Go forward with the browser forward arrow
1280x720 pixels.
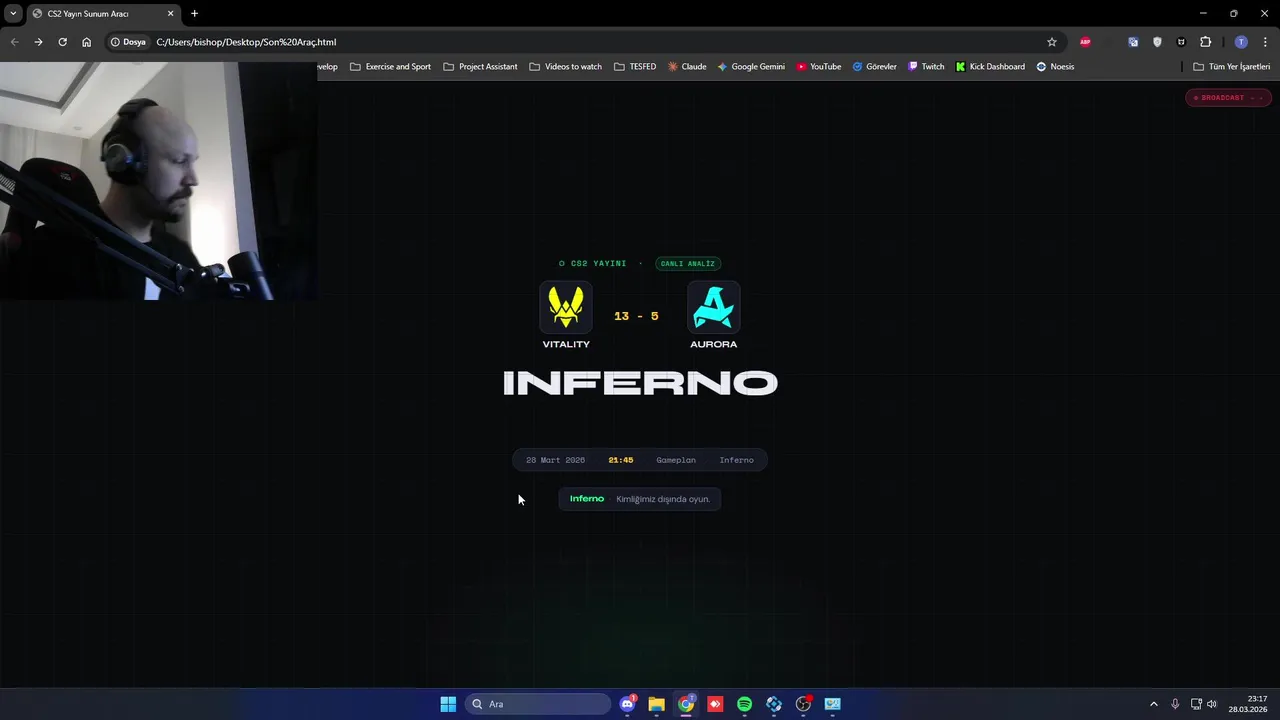click(x=38, y=42)
